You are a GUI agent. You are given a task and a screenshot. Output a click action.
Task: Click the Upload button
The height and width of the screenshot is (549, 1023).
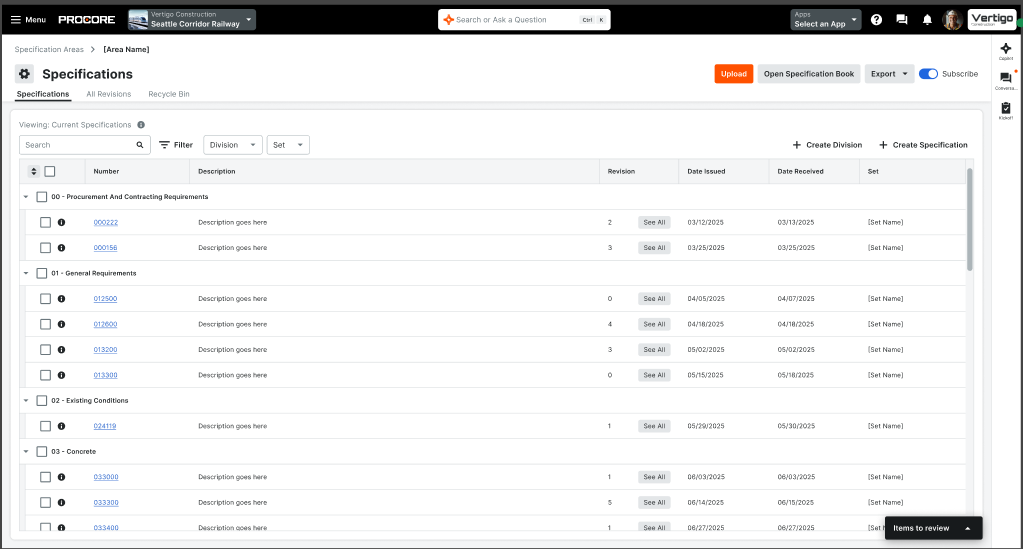[x=733, y=74]
